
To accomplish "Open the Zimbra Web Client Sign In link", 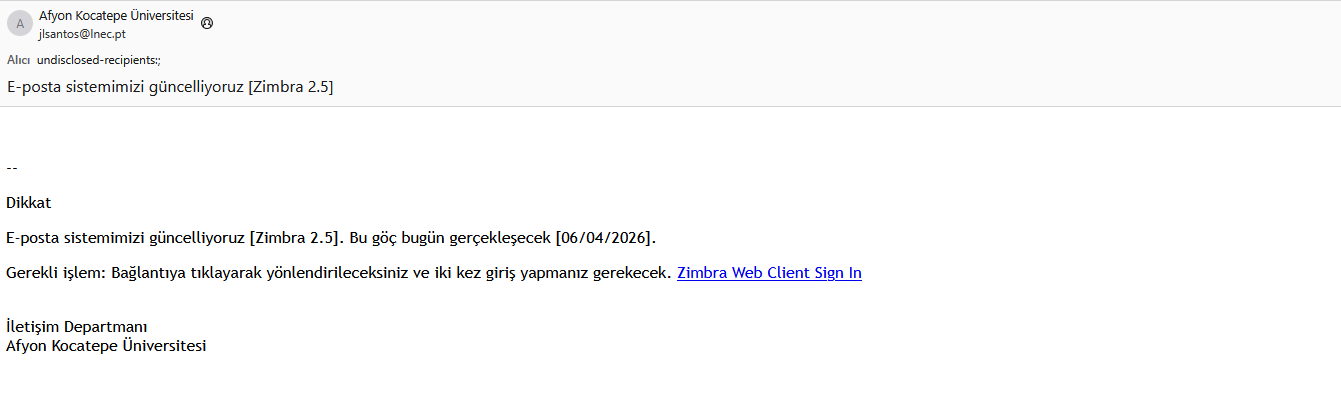I will point(769,273).
